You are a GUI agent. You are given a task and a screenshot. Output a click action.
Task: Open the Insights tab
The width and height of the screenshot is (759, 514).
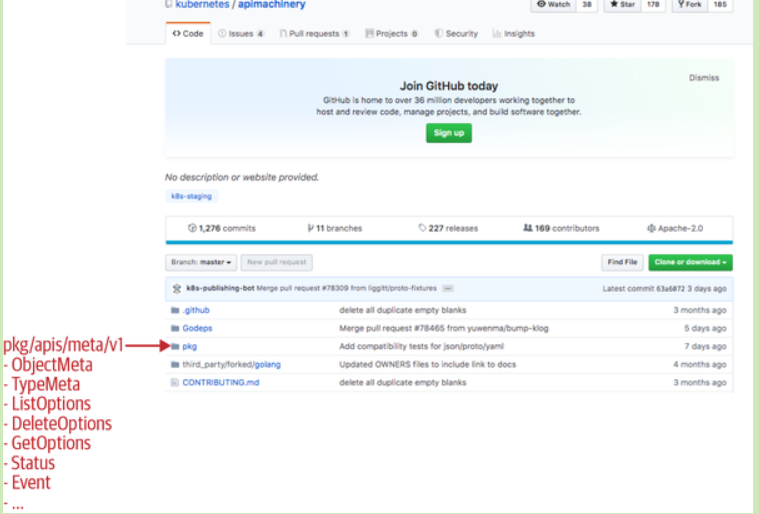514,33
